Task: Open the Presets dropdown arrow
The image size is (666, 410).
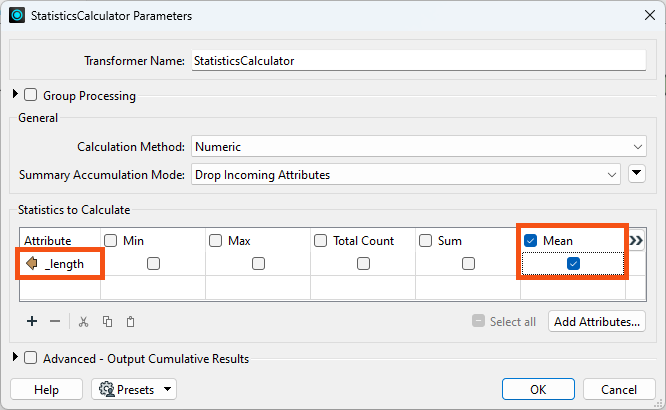Action: pyautogui.click(x=167, y=389)
